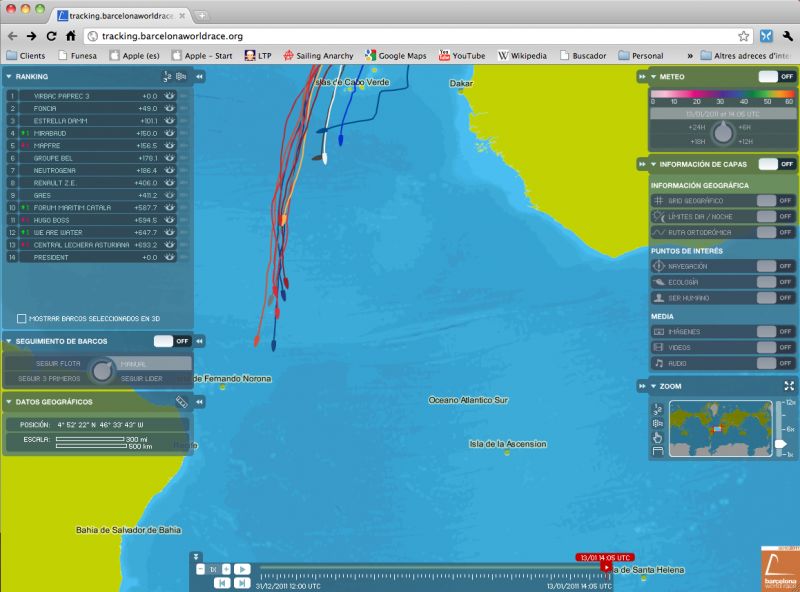The width and height of the screenshot is (800, 592).
Task: Click the fullscreen icon in Zoom panel
Action: (x=789, y=386)
